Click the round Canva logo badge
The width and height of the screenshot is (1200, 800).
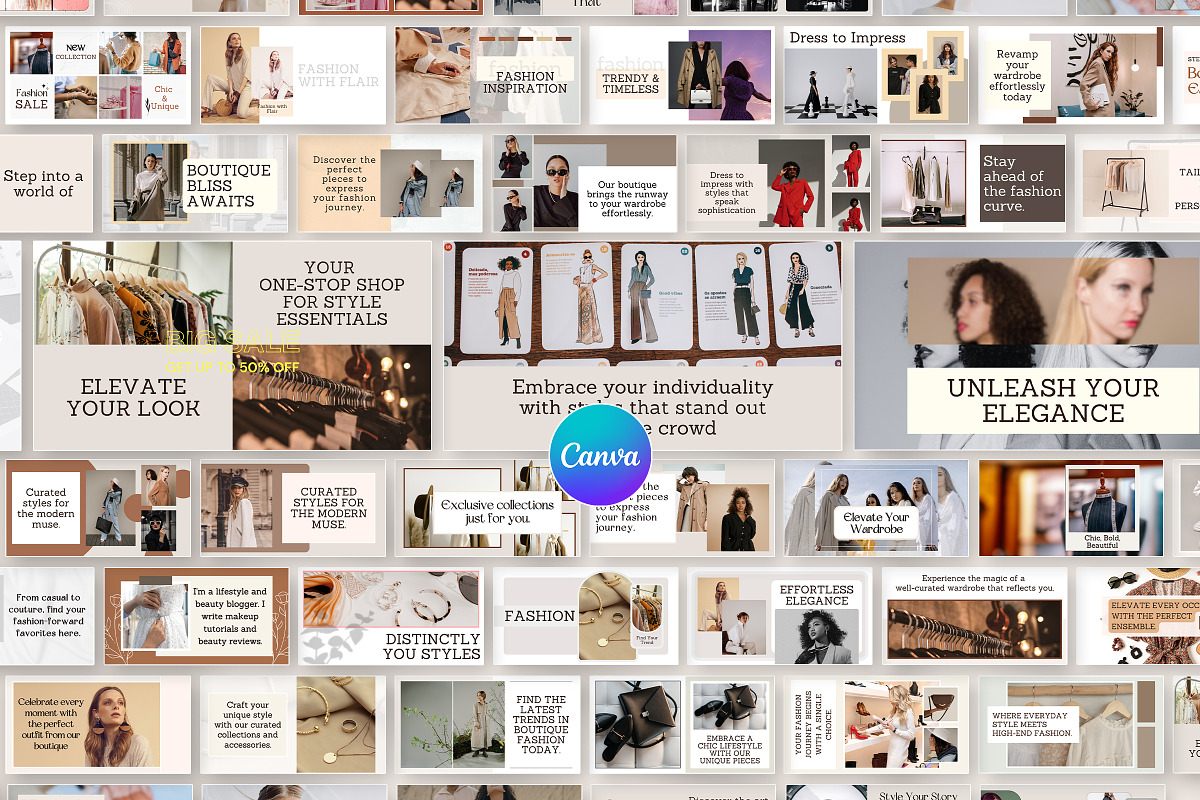pyautogui.click(x=600, y=455)
